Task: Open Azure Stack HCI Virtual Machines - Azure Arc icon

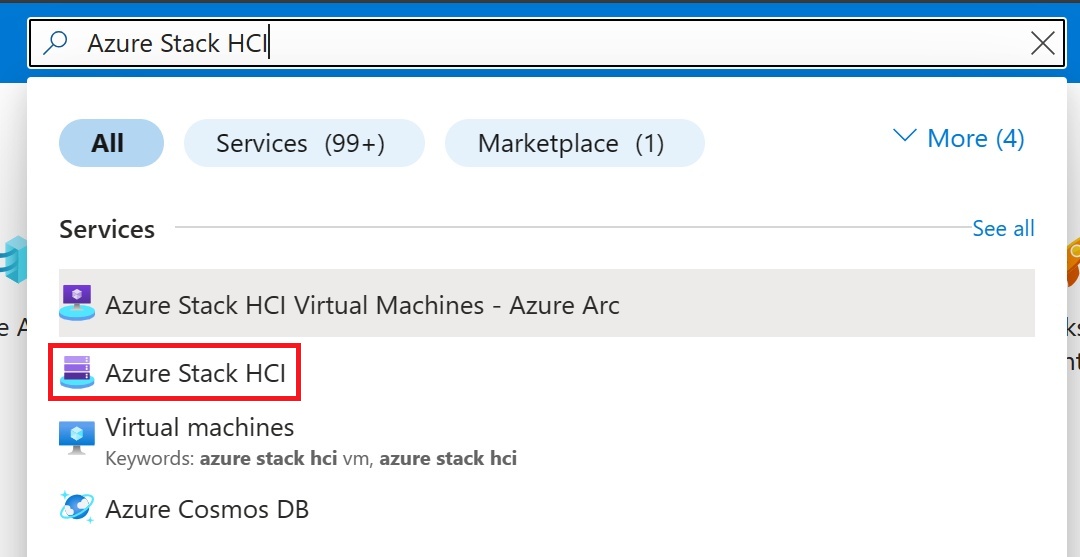Action: point(77,304)
